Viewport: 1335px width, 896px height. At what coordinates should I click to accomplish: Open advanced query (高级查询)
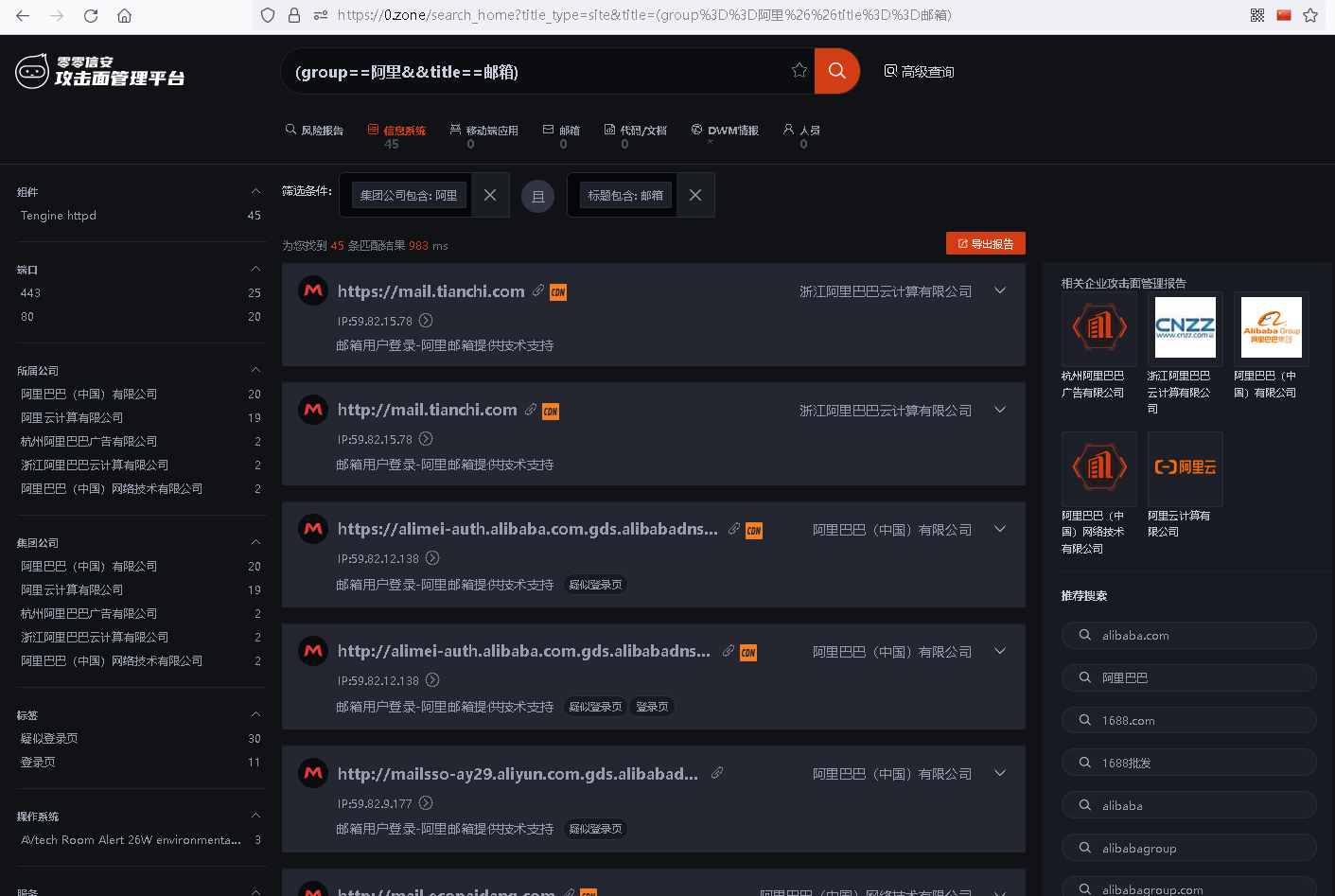pyautogui.click(x=919, y=71)
